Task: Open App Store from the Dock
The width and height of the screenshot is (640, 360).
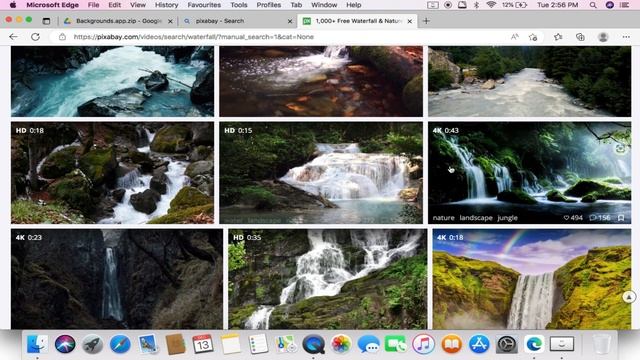Action: click(x=479, y=344)
